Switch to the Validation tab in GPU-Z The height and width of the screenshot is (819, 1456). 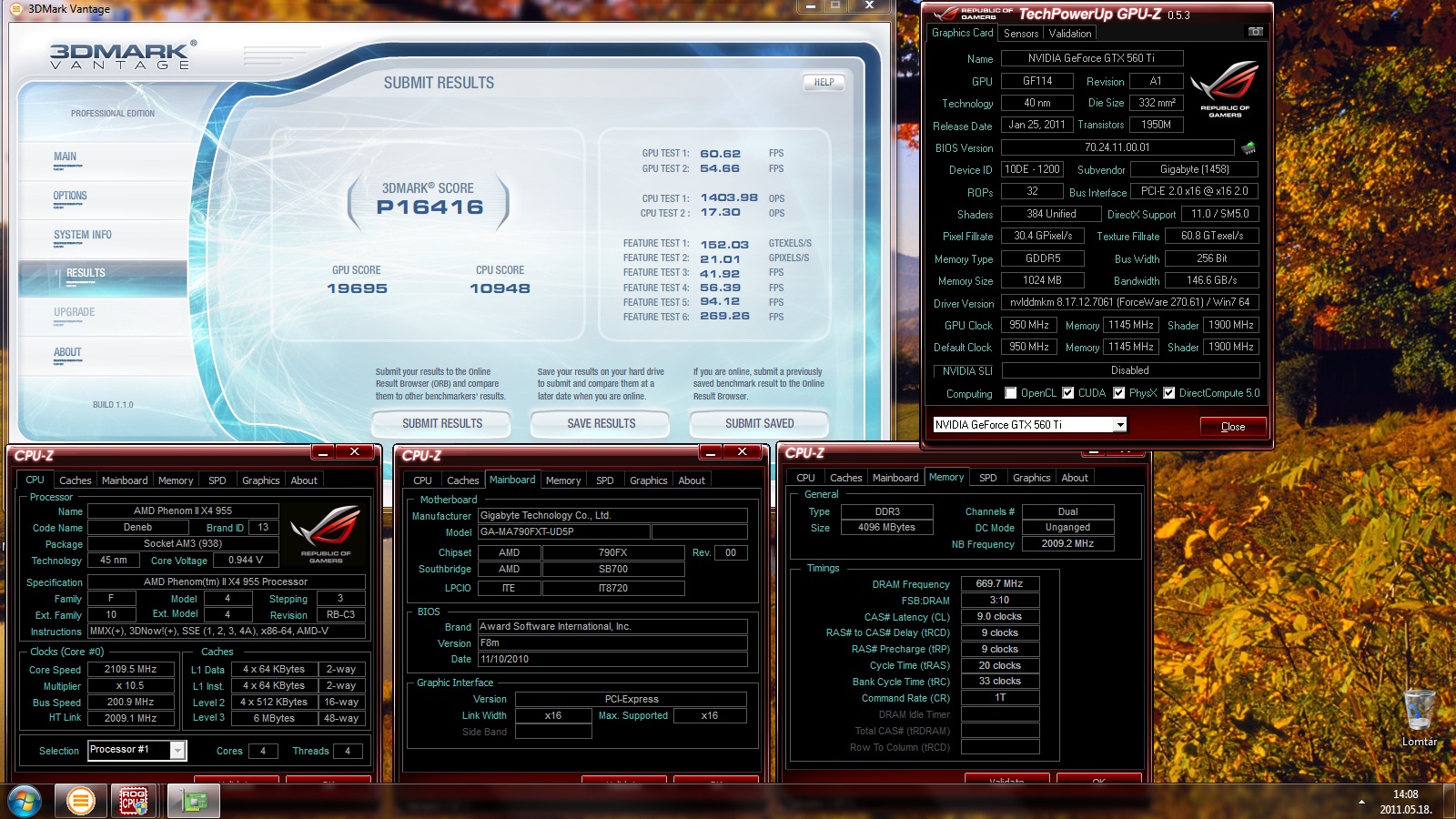(x=1070, y=34)
